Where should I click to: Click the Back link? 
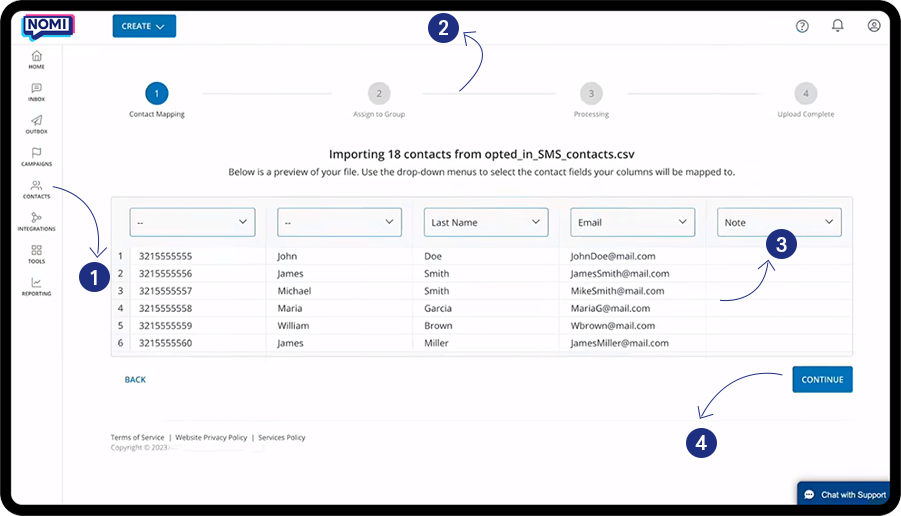[135, 380]
